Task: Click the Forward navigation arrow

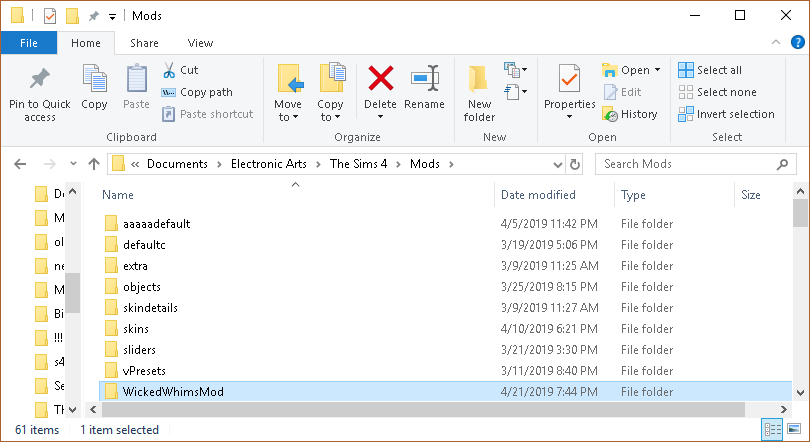Action: pos(50,164)
